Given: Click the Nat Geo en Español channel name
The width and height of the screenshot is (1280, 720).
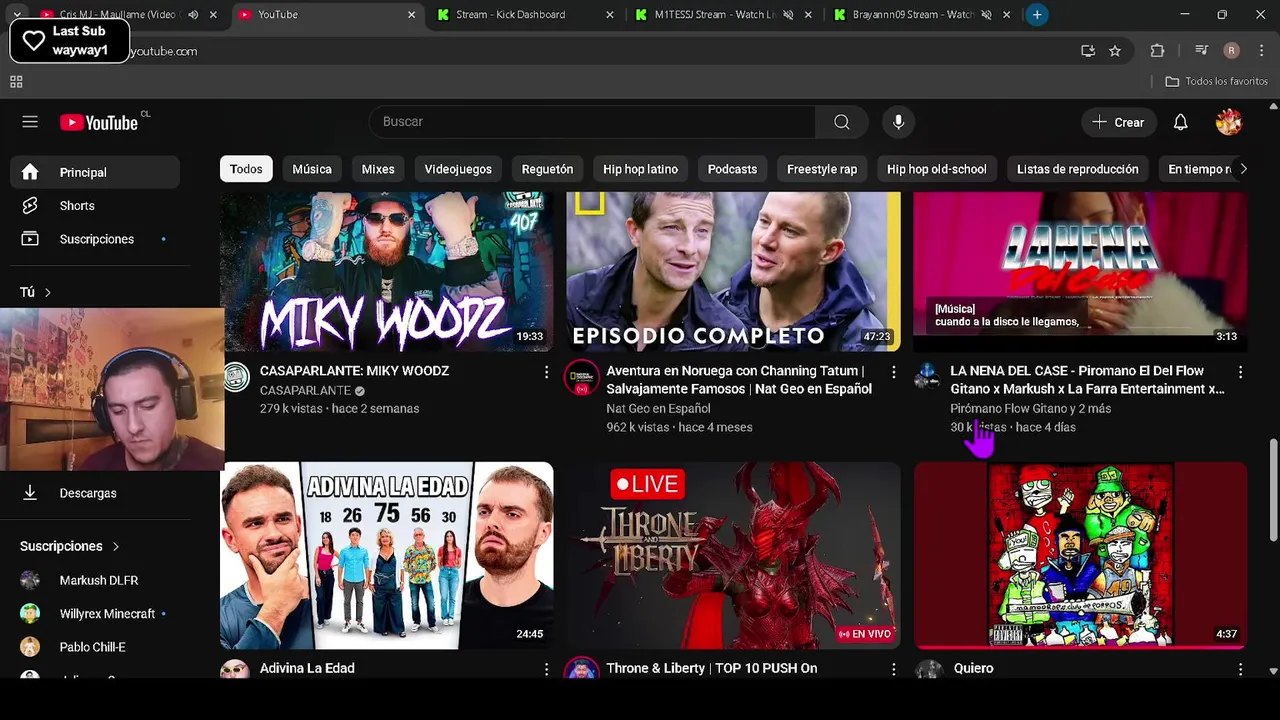Looking at the screenshot, I should pyautogui.click(x=658, y=408).
